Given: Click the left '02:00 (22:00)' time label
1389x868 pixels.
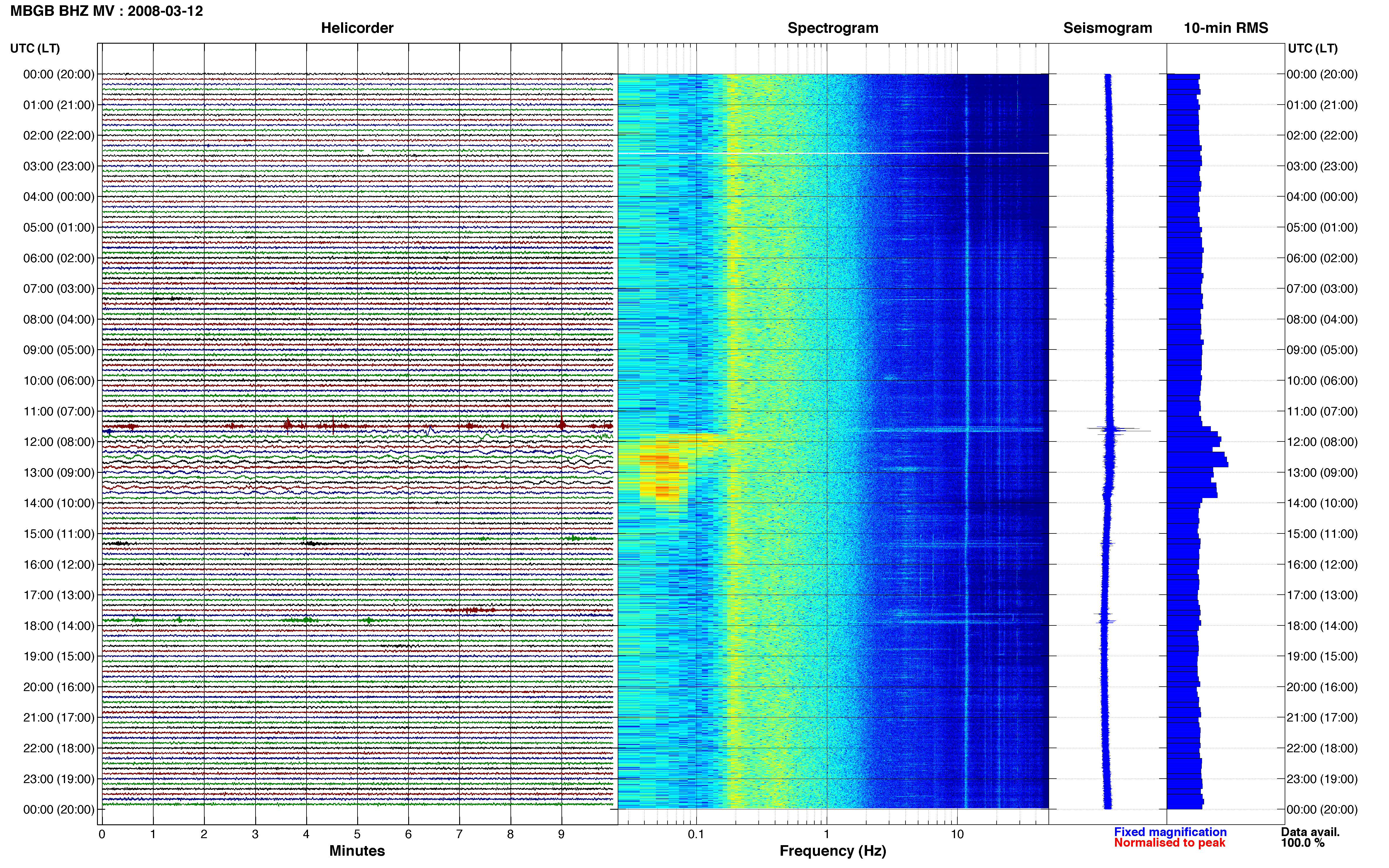Looking at the screenshot, I should point(59,135).
